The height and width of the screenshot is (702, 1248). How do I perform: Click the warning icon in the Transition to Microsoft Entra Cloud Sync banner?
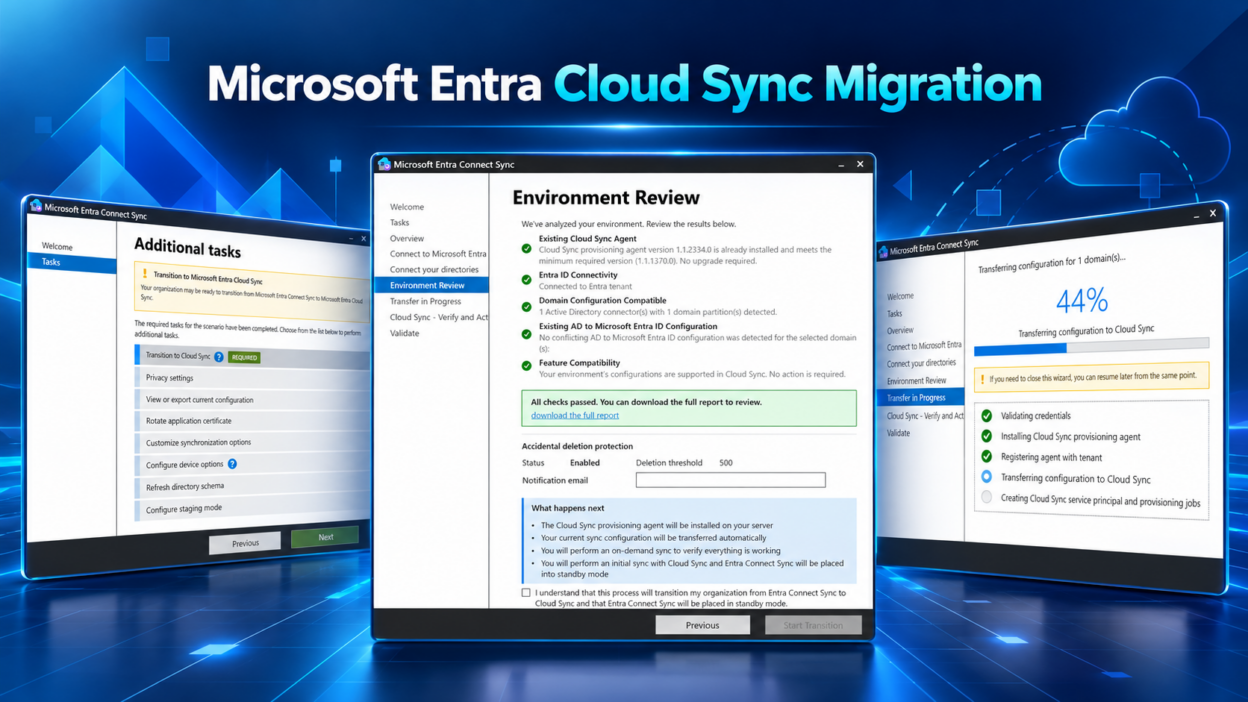pyautogui.click(x=144, y=273)
